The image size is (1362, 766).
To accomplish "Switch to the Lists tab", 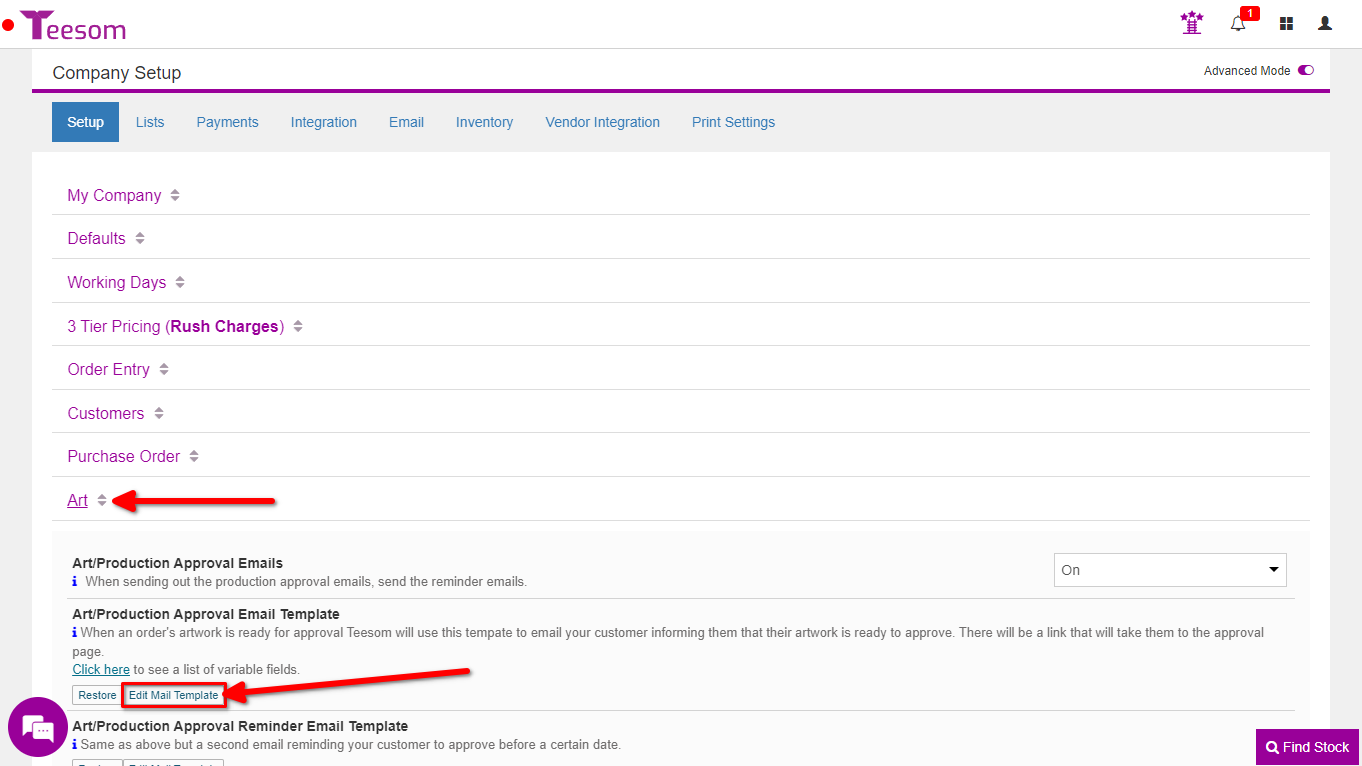I will click(x=150, y=122).
